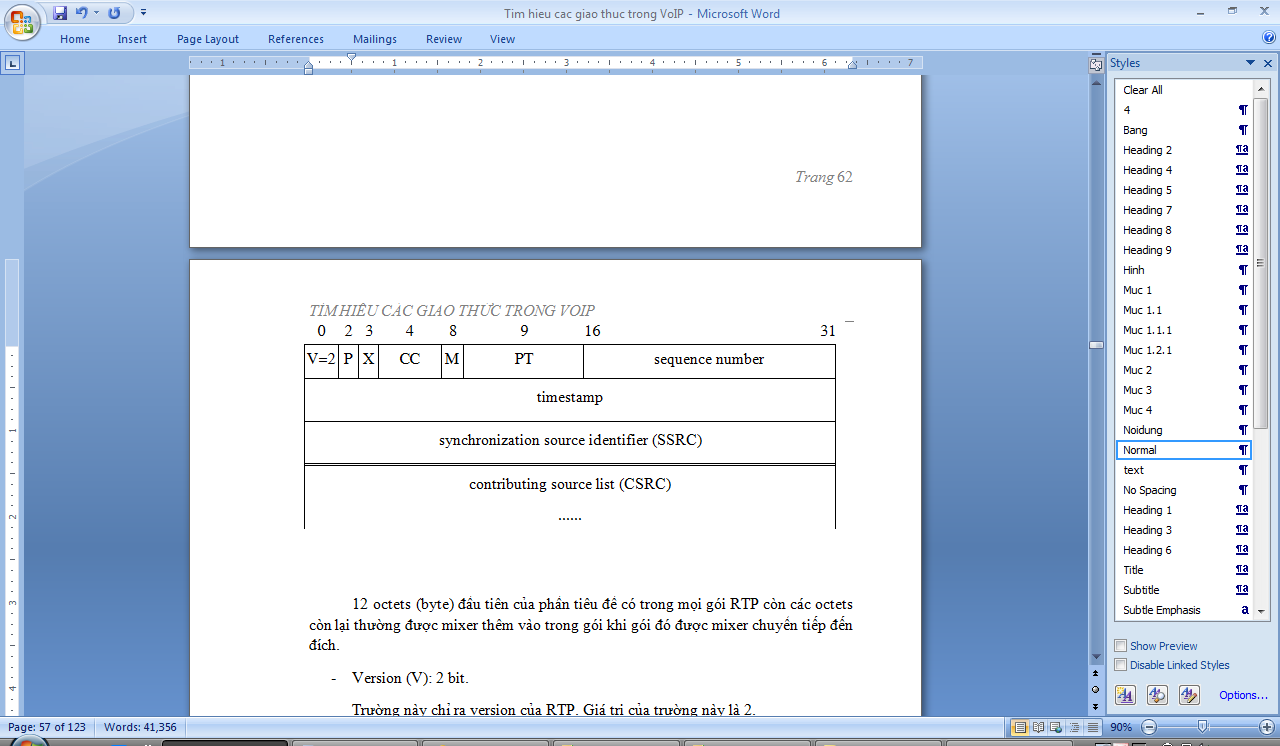The height and width of the screenshot is (746, 1280).
Task: Open the Styles pane options dropdown arrow
Action: pyautogui.click(x=1250, y=63)
